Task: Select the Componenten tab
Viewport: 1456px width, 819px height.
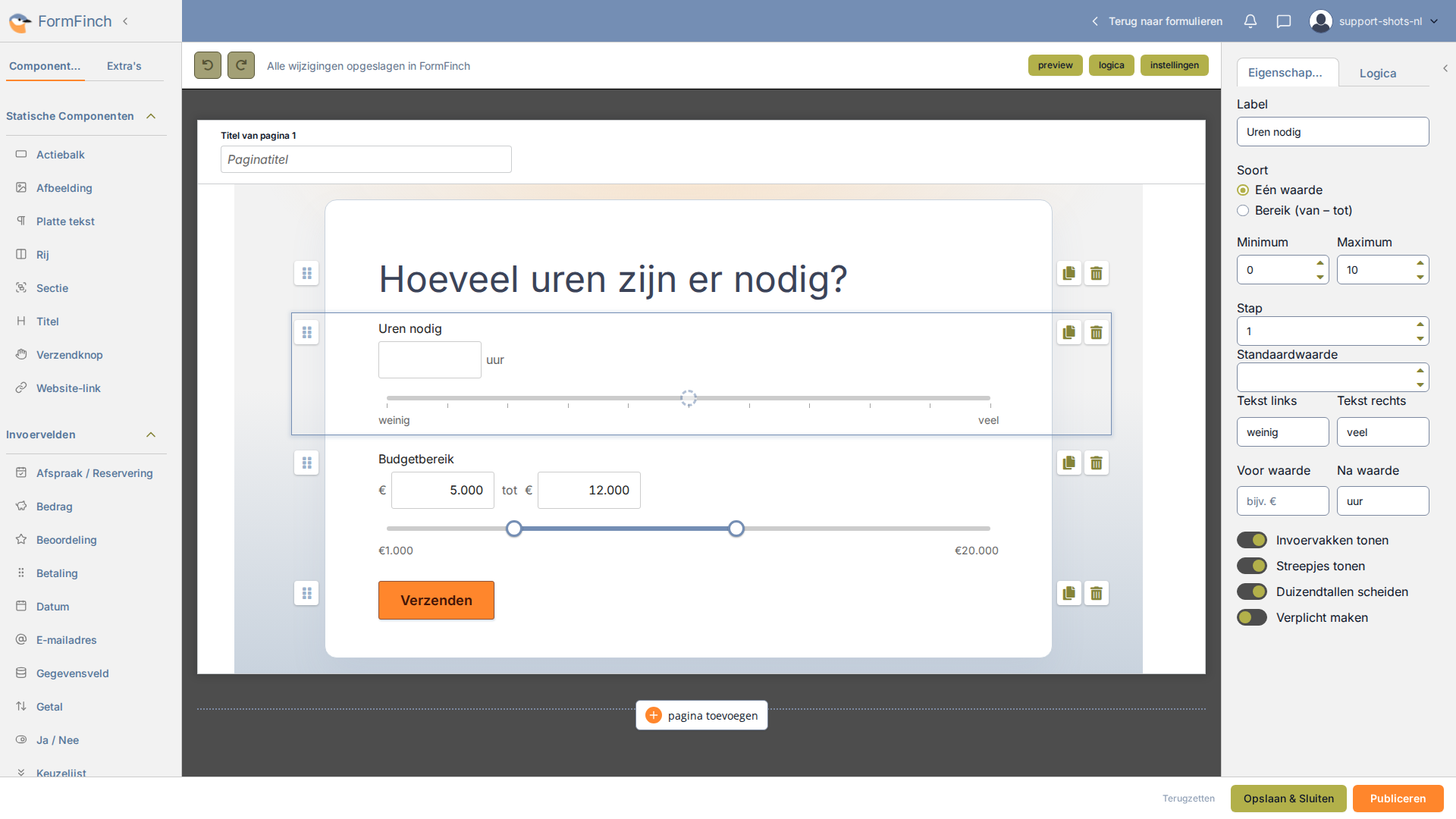Action: [45, 66]
